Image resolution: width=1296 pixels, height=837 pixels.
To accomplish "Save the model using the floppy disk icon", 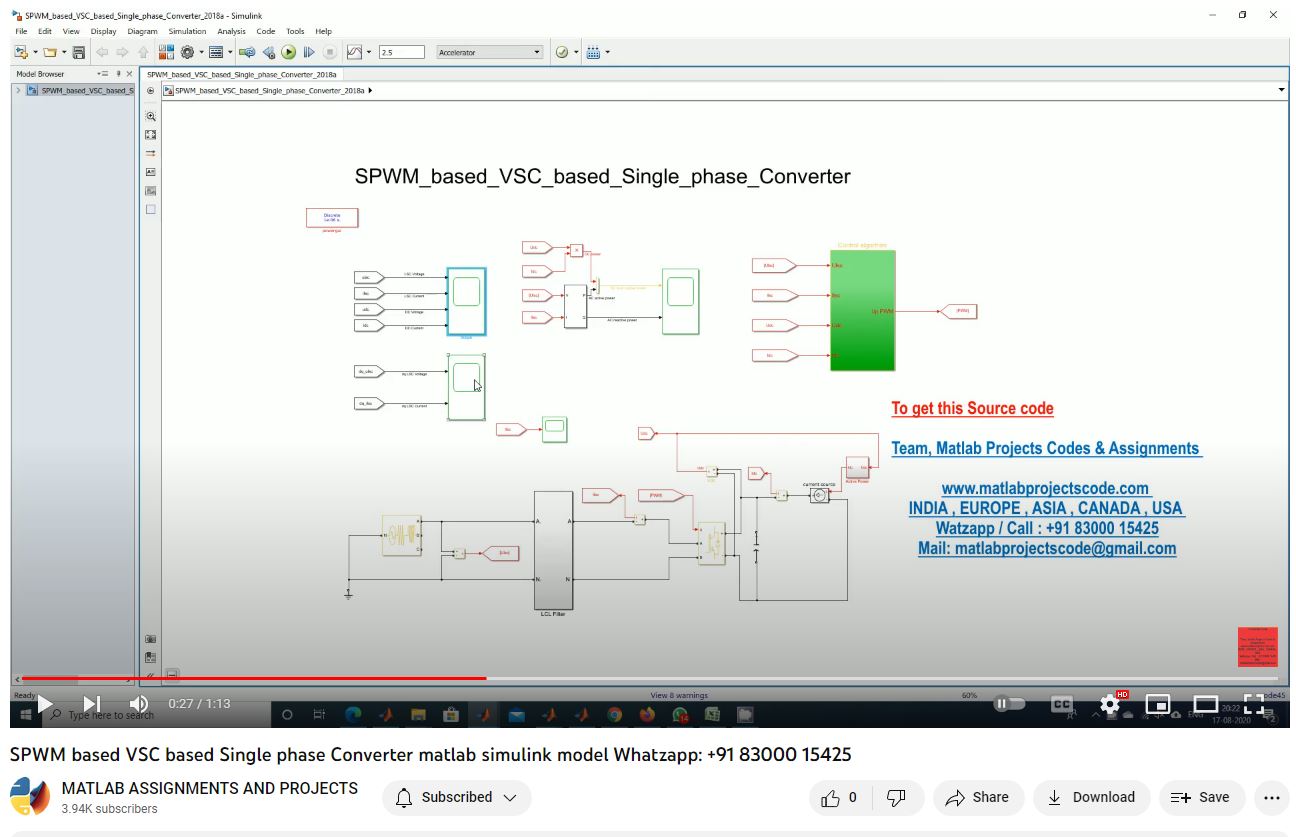I will click(x=79, y=52).
